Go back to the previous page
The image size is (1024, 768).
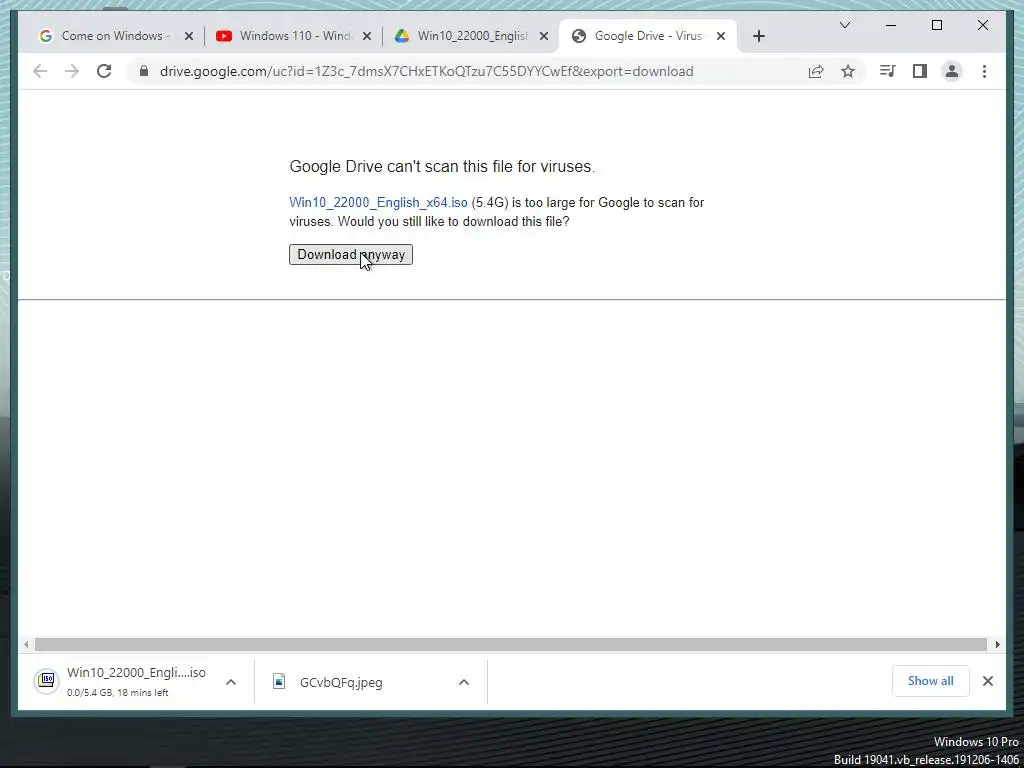tap(40, 71)
